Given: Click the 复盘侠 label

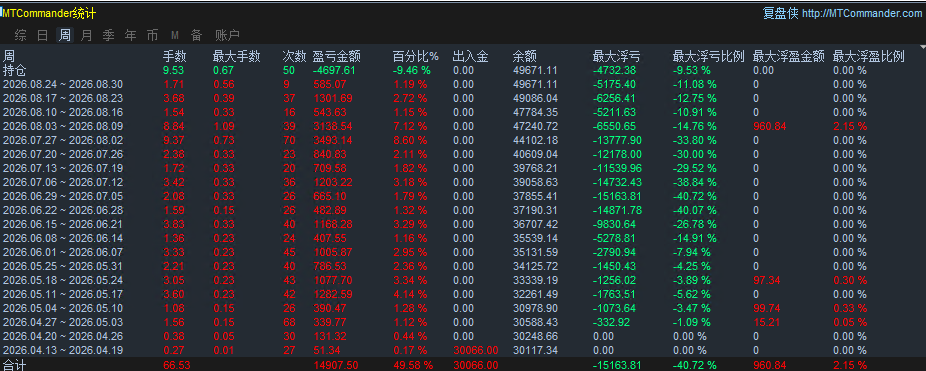Looking at the screenshot, I should (781, 14).
